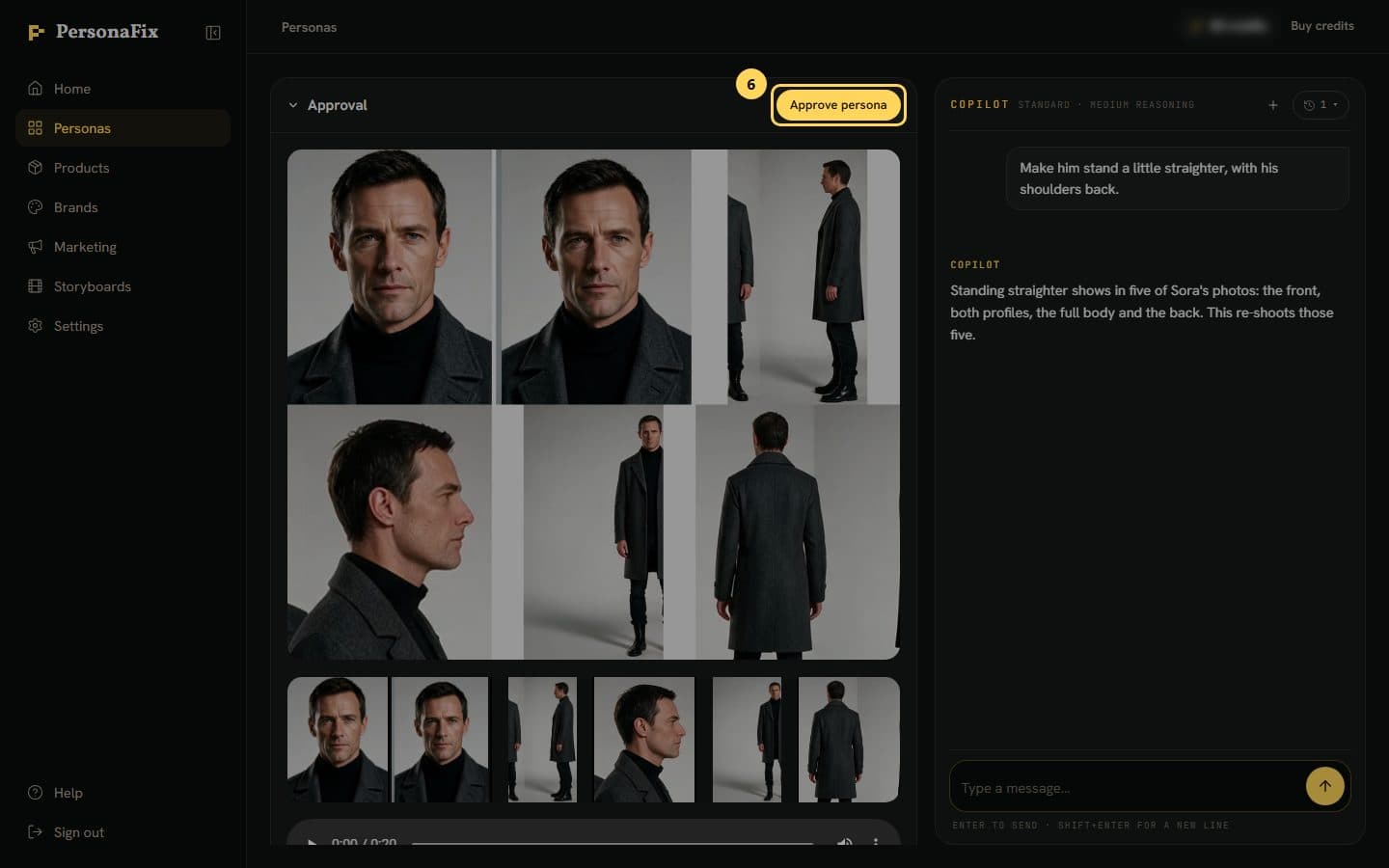
Task: Click the Personas grid icon
Action: click(x=36, y=128)
